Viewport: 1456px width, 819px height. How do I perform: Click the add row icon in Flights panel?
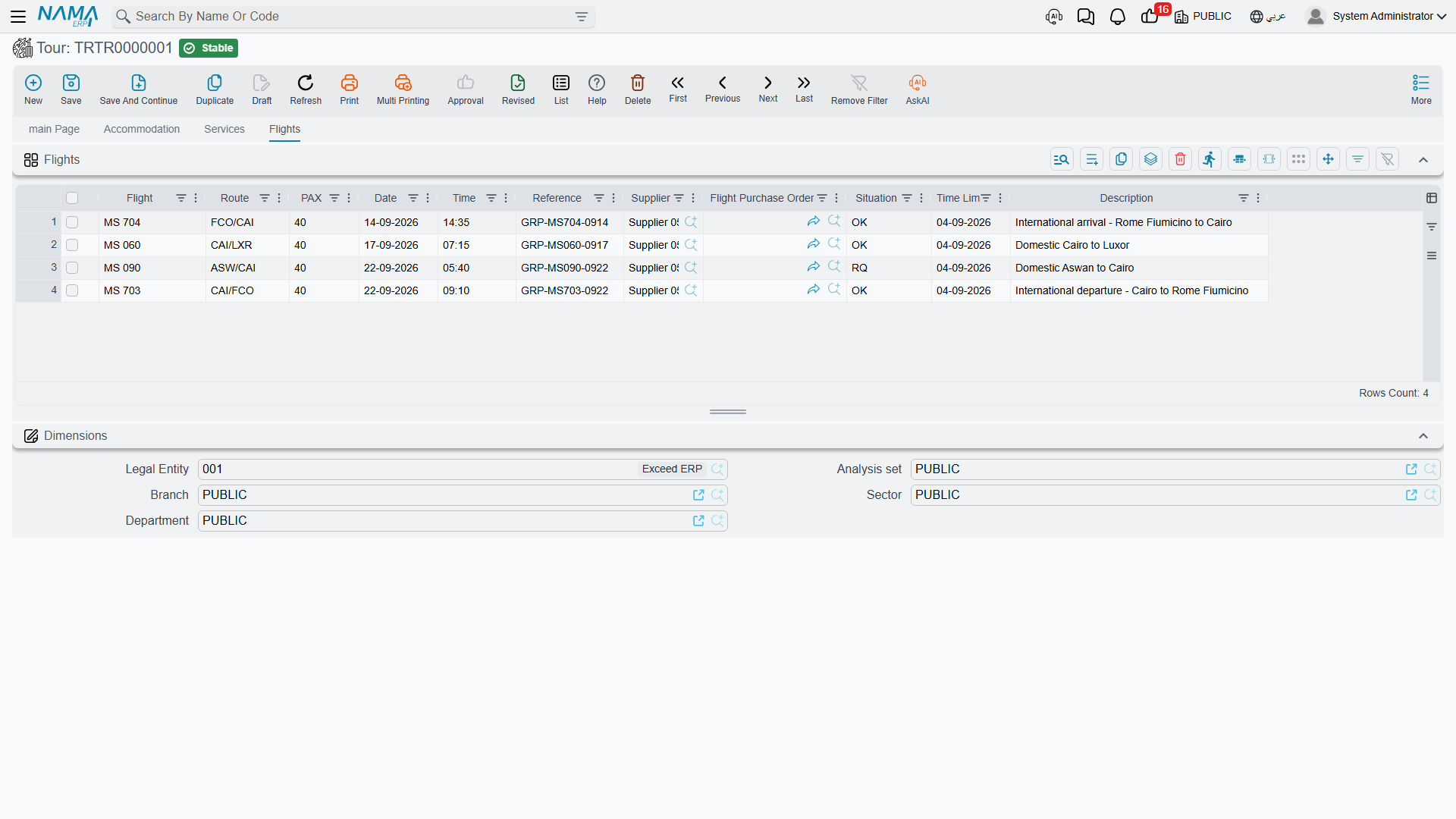click(1091, 159)
